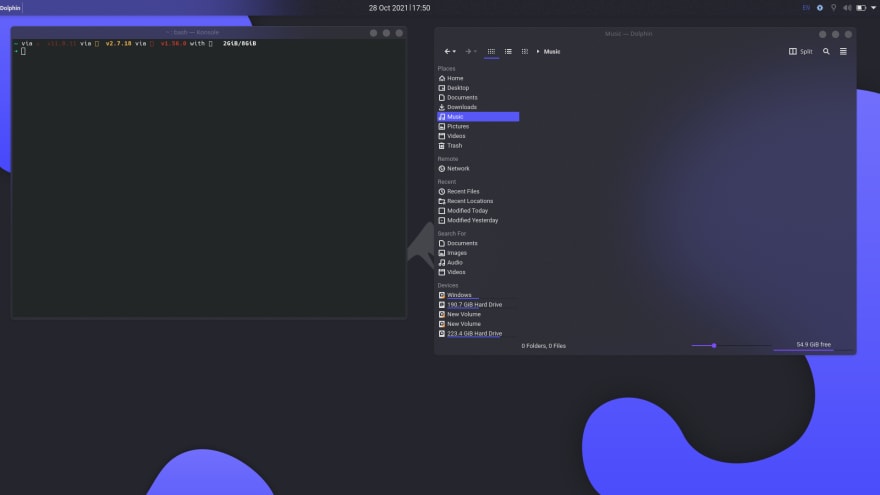Open the Dolphin hamburger menu
The width and height of the screenshot is (880, 495).
843,51
